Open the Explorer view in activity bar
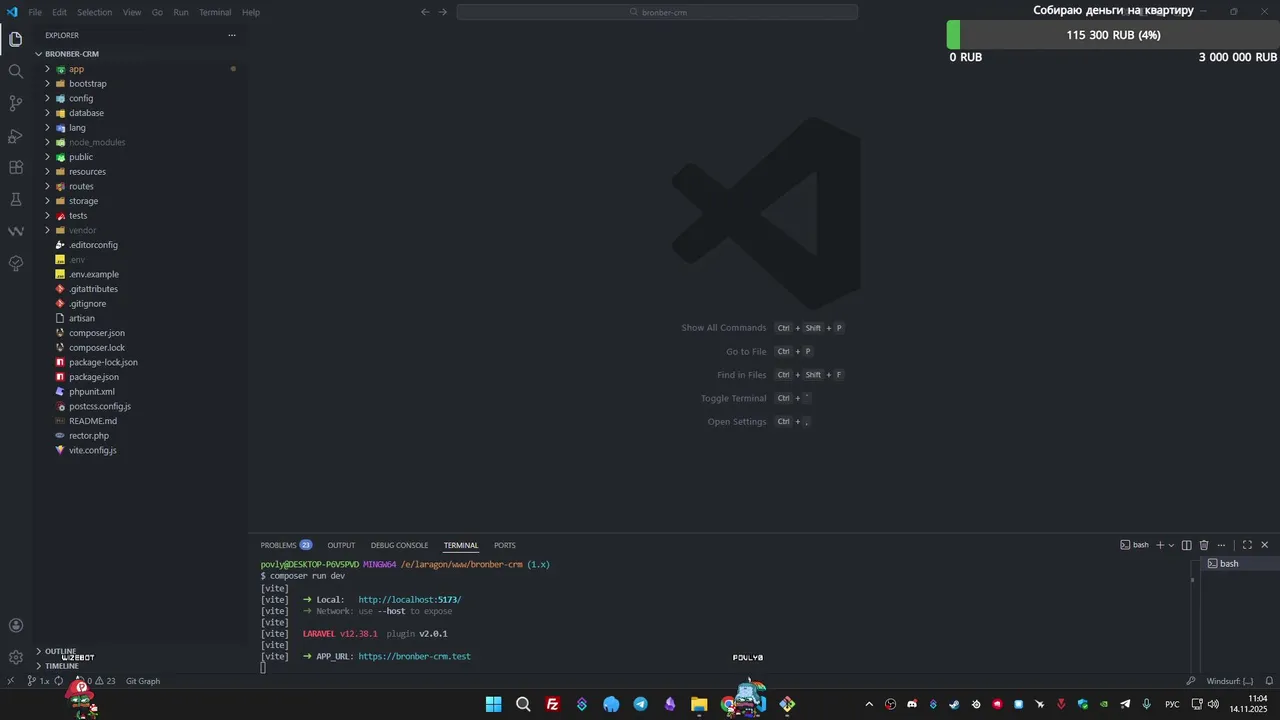Image resolution: width=1280 pixels, height=720 pixels. [15, 39]
